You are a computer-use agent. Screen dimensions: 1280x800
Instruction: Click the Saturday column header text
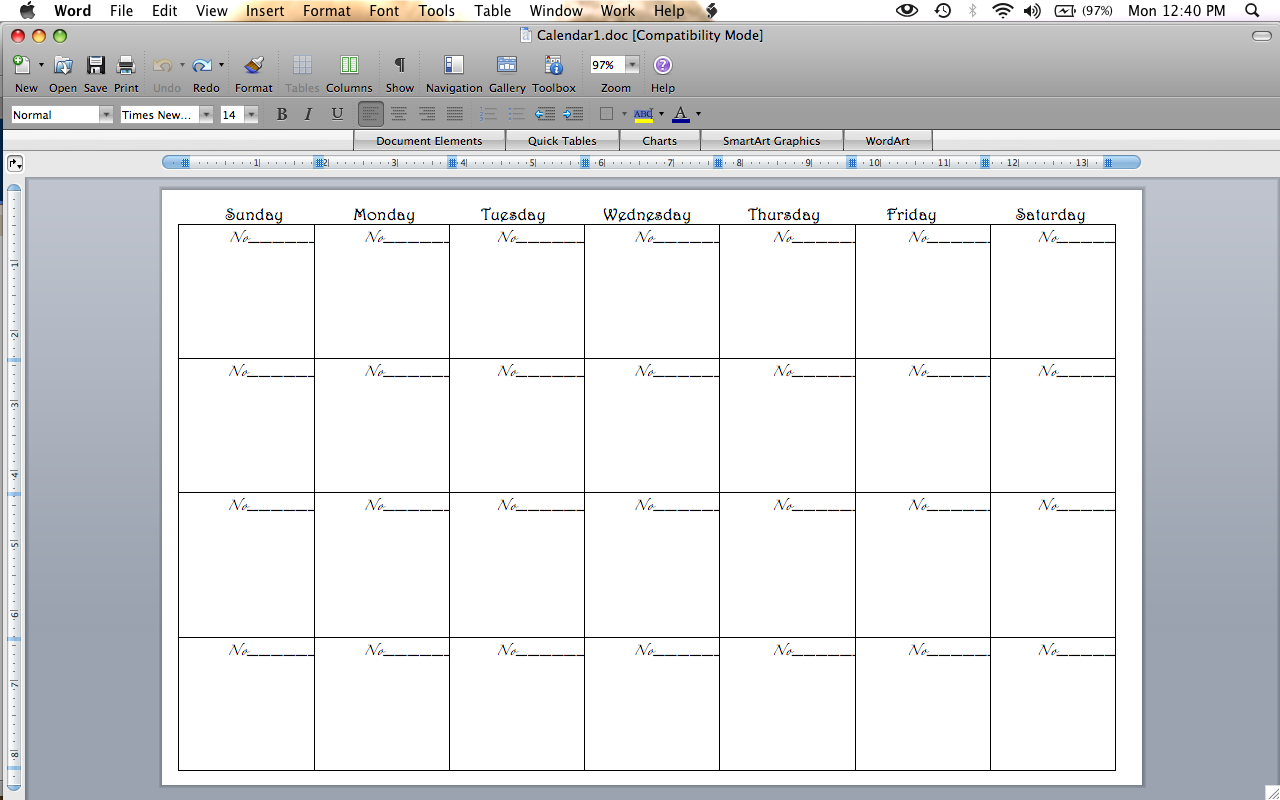pyautogui.click(x=1050, y=214)
